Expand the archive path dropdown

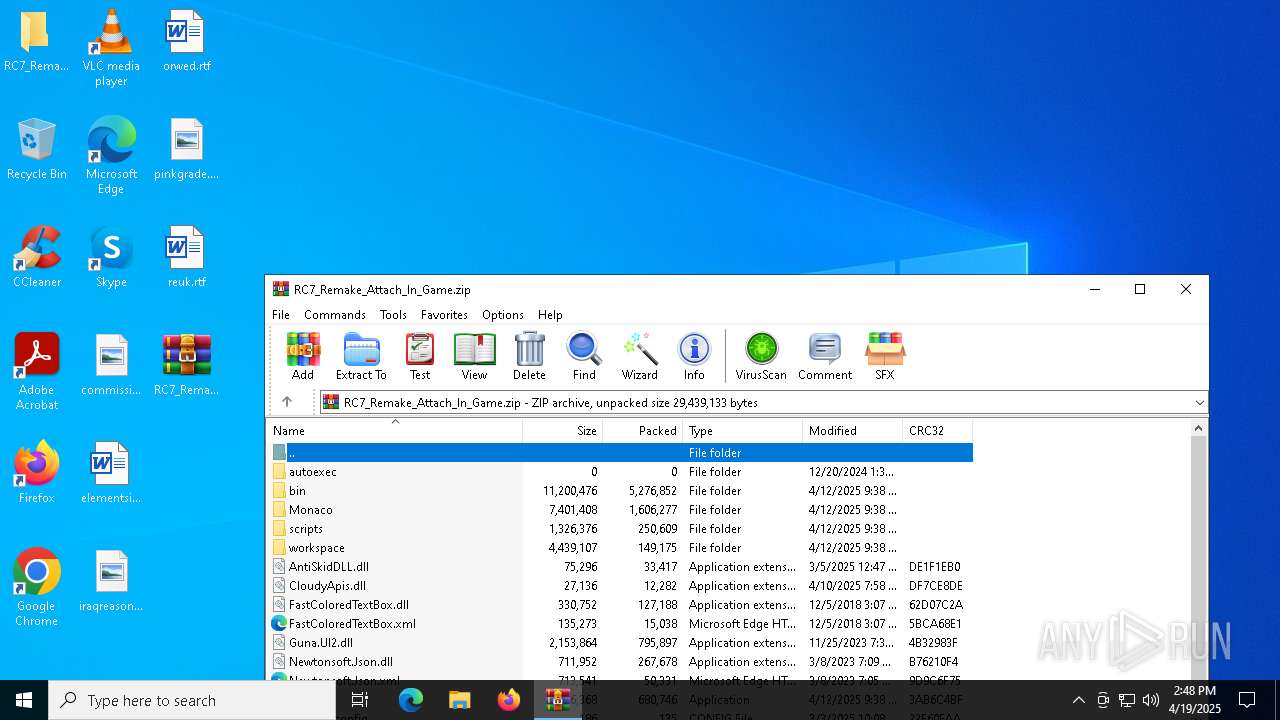tap(1199, 402)
